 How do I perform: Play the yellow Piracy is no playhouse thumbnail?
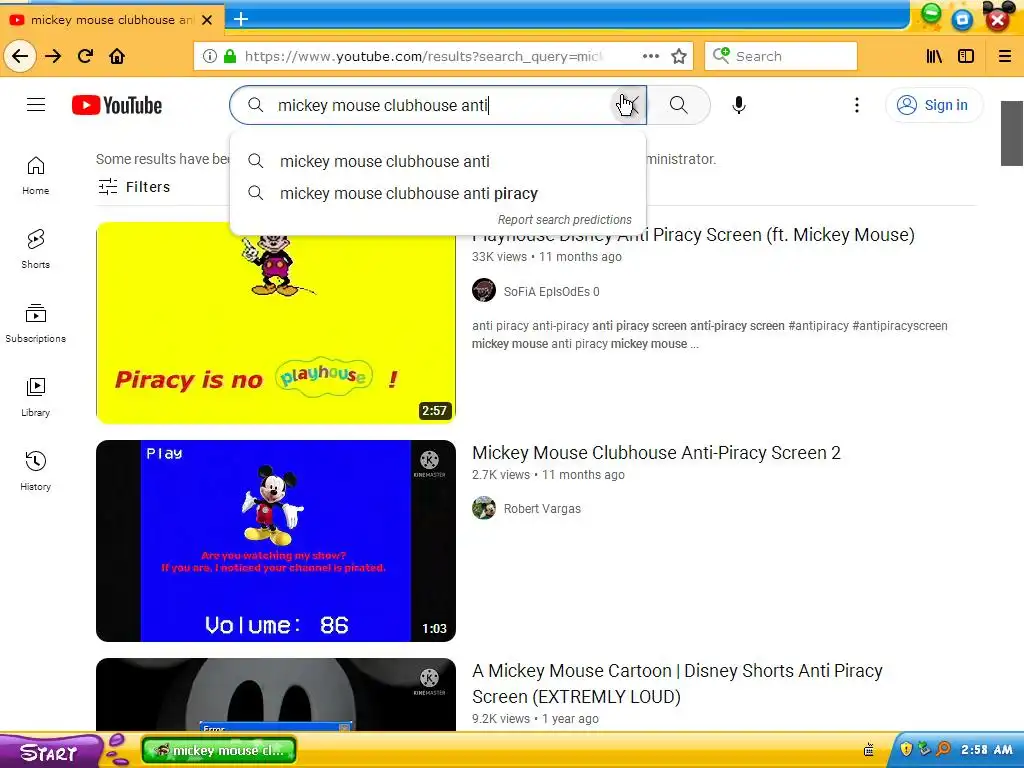coord(276,323)
